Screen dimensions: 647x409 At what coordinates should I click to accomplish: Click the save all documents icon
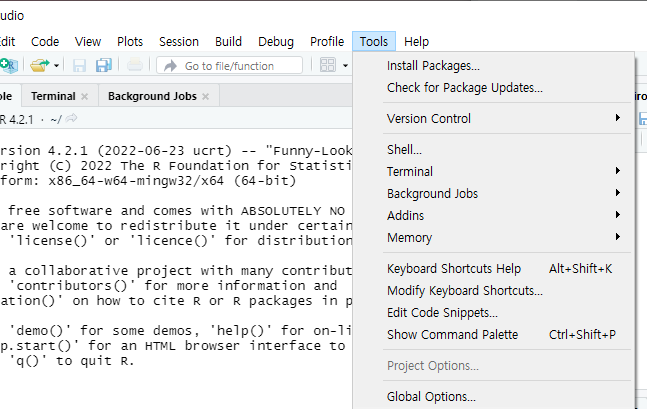[x=103, y=65]
